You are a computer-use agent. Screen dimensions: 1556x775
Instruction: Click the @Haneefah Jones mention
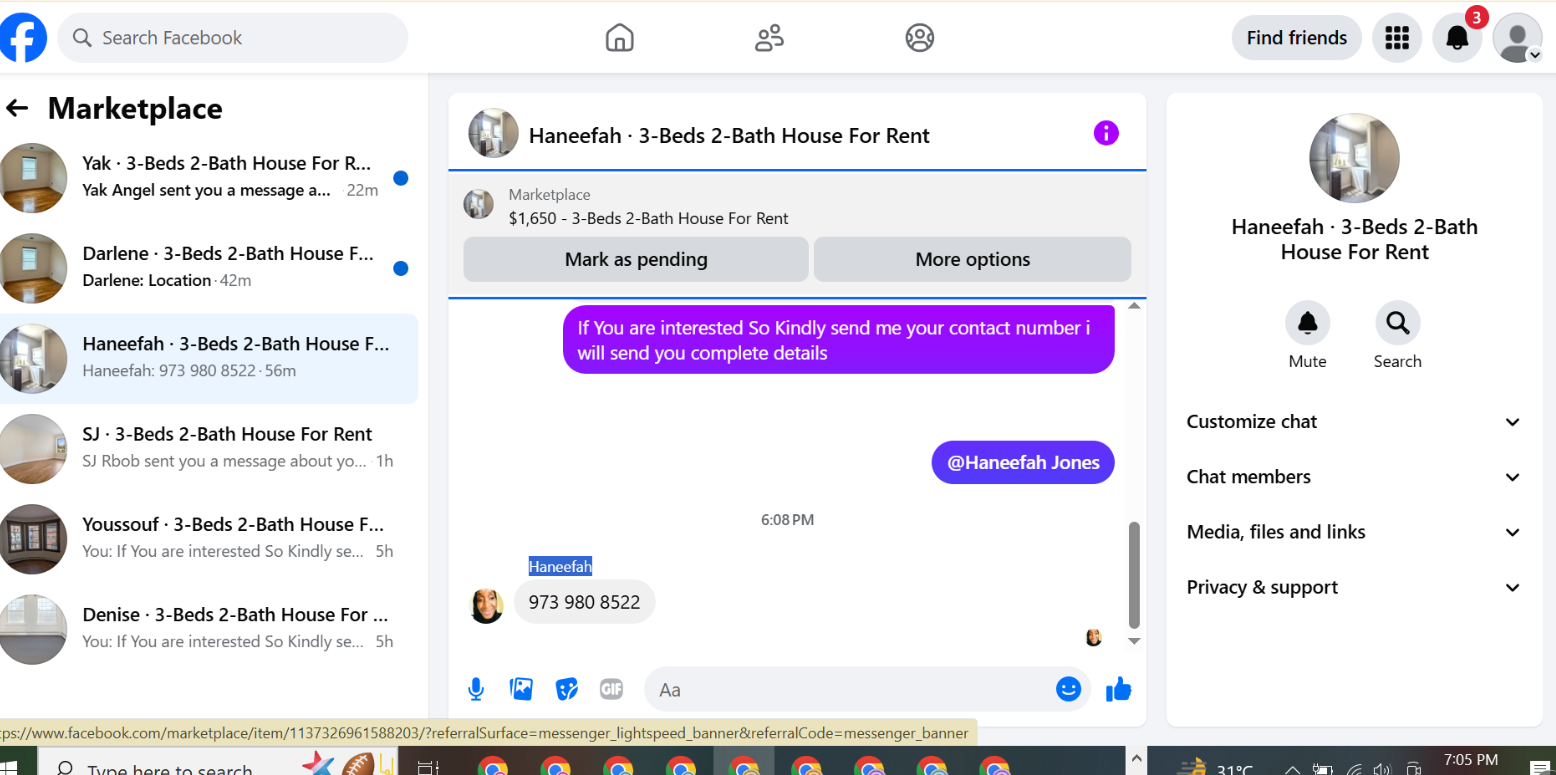click(x=1023, y=462)
